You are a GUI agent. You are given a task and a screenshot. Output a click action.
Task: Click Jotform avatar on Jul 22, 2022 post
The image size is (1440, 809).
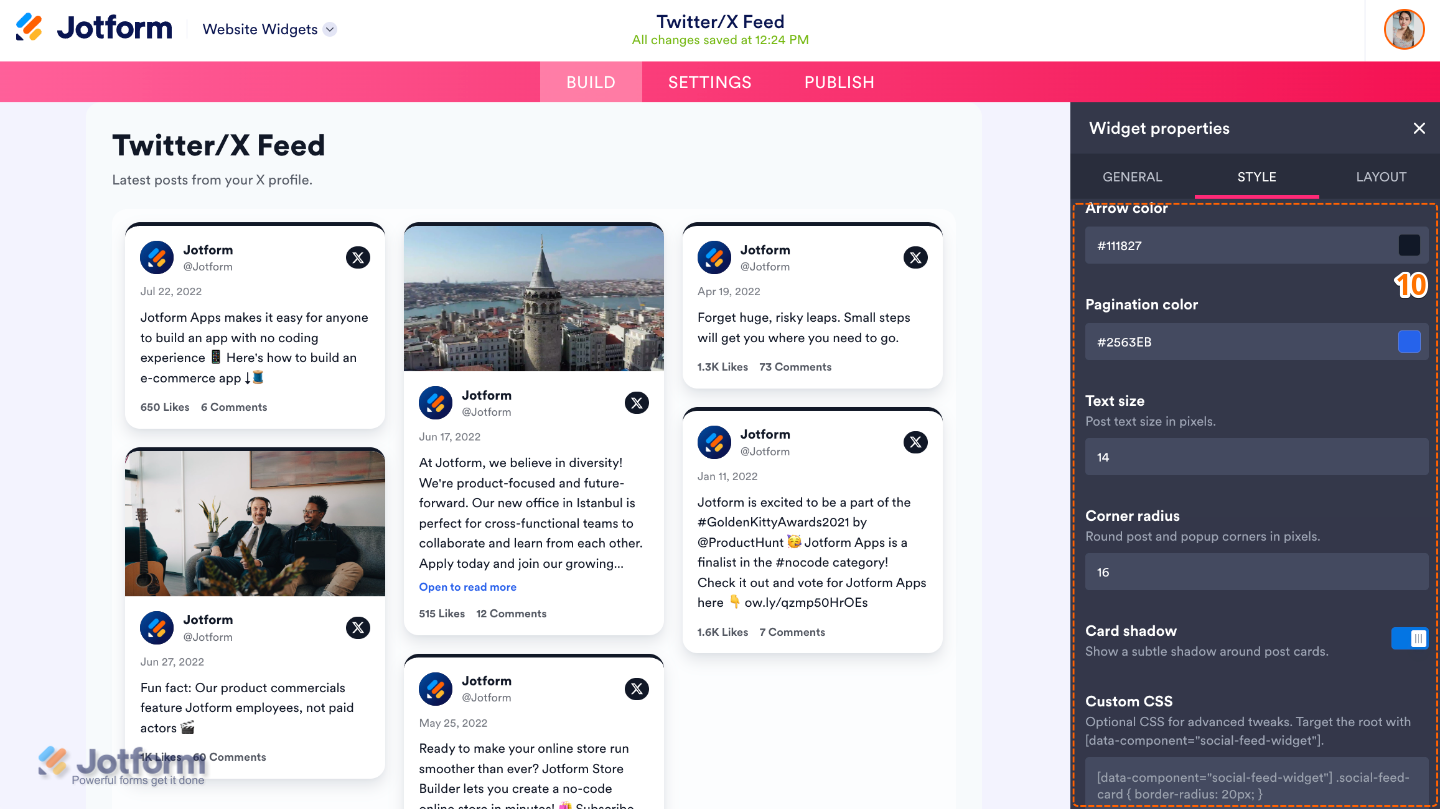pos(157,257)
